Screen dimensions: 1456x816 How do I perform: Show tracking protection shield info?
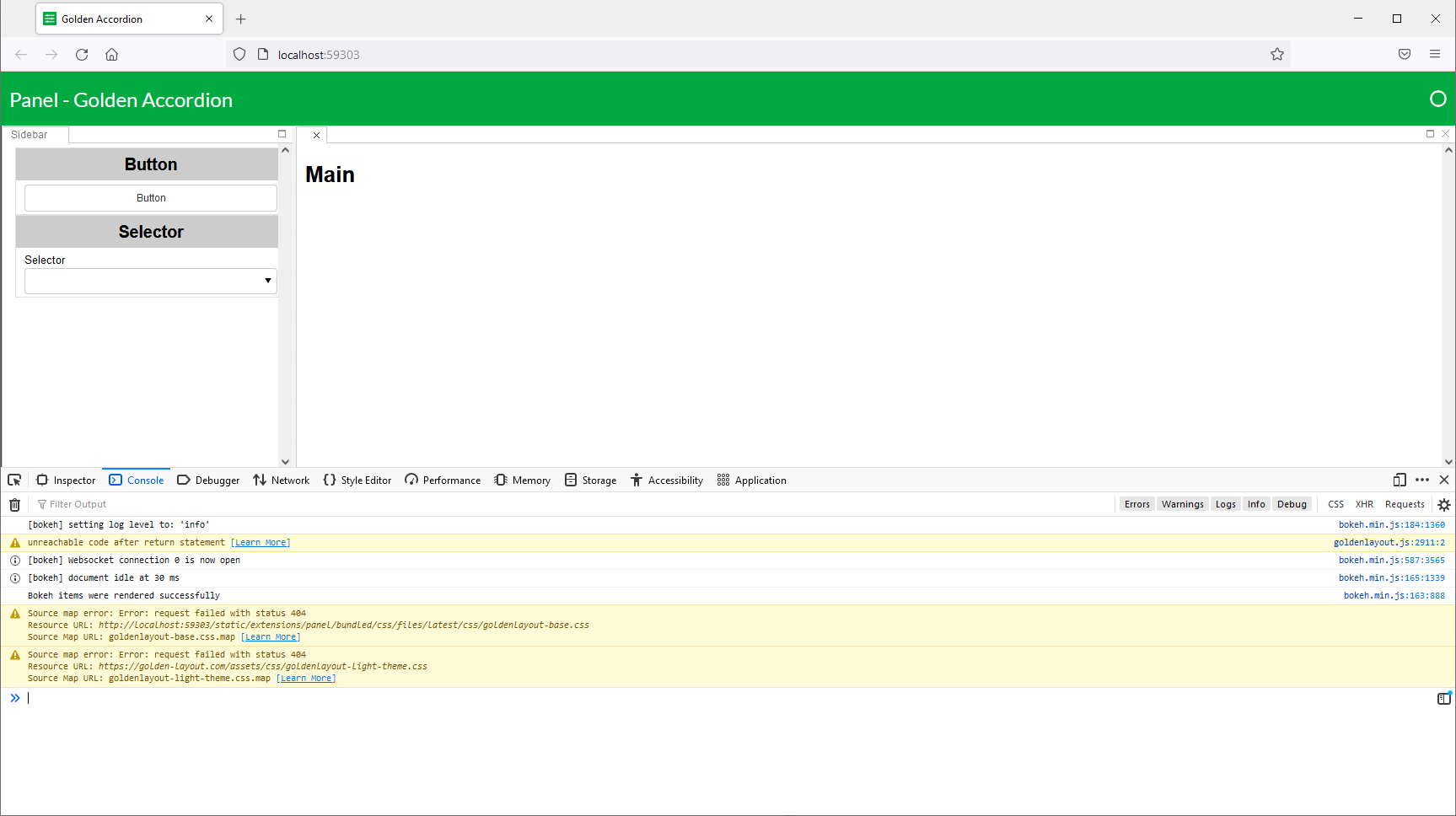pos(239,55)
